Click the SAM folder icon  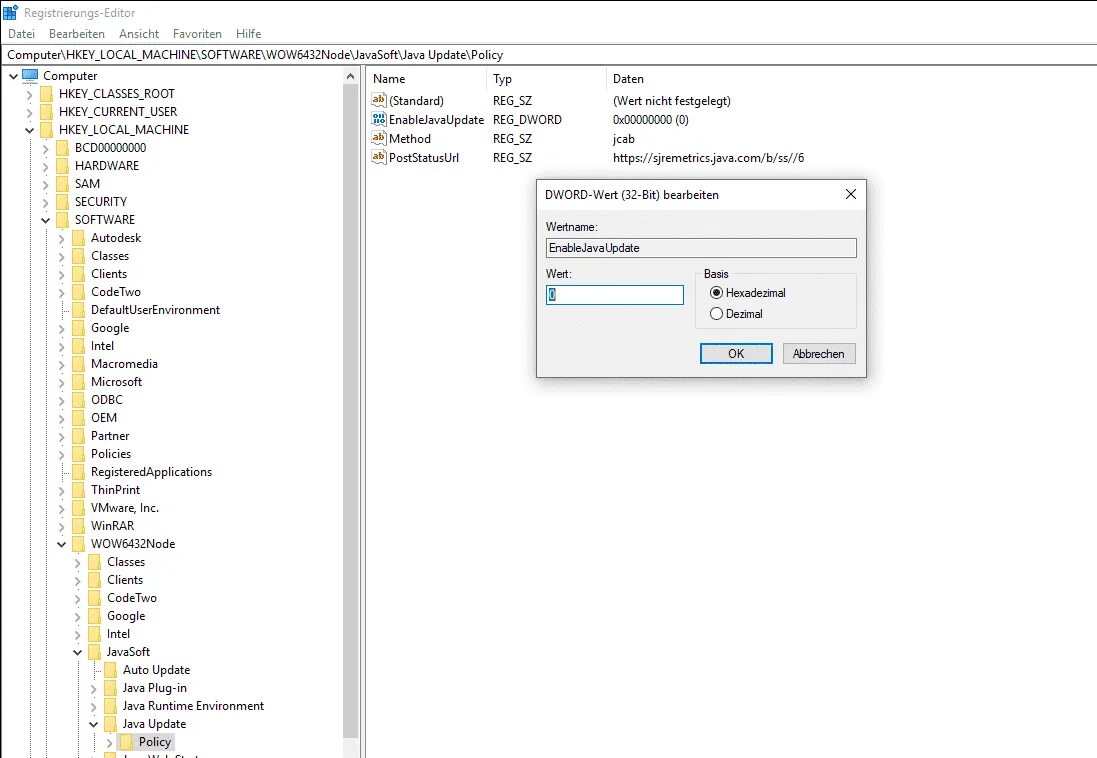pos(62,183)
